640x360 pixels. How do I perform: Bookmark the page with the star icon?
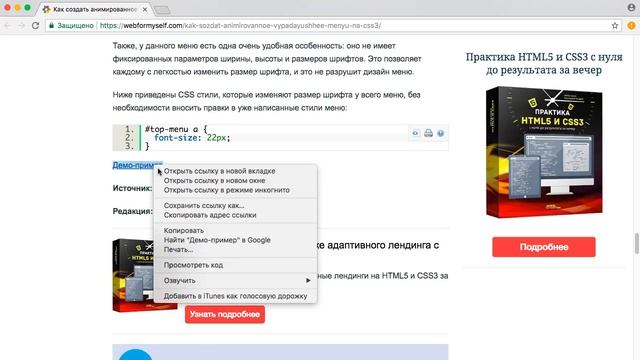coord(615,25)
